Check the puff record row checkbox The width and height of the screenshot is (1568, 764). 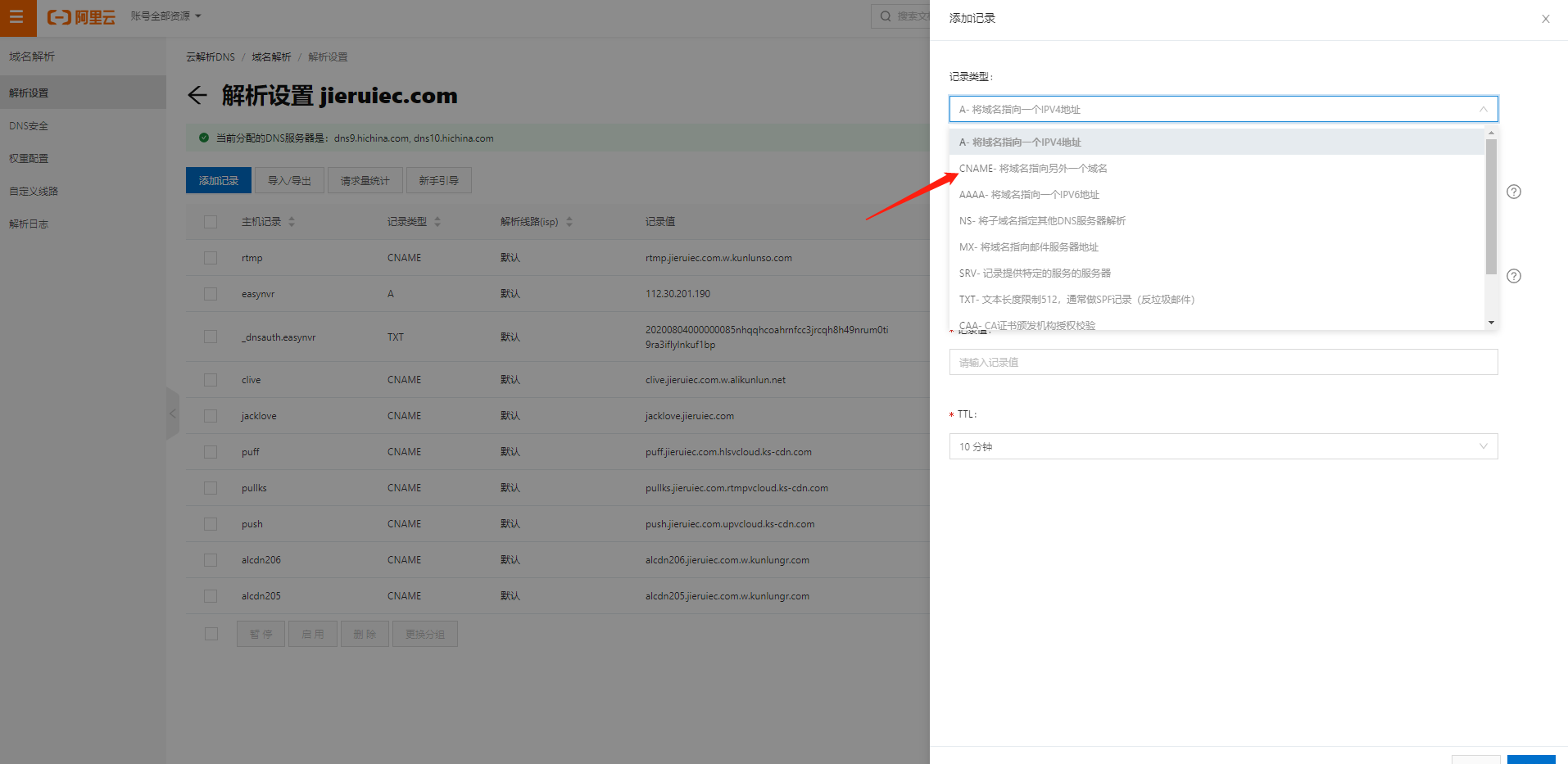click(x=211, y=452)
